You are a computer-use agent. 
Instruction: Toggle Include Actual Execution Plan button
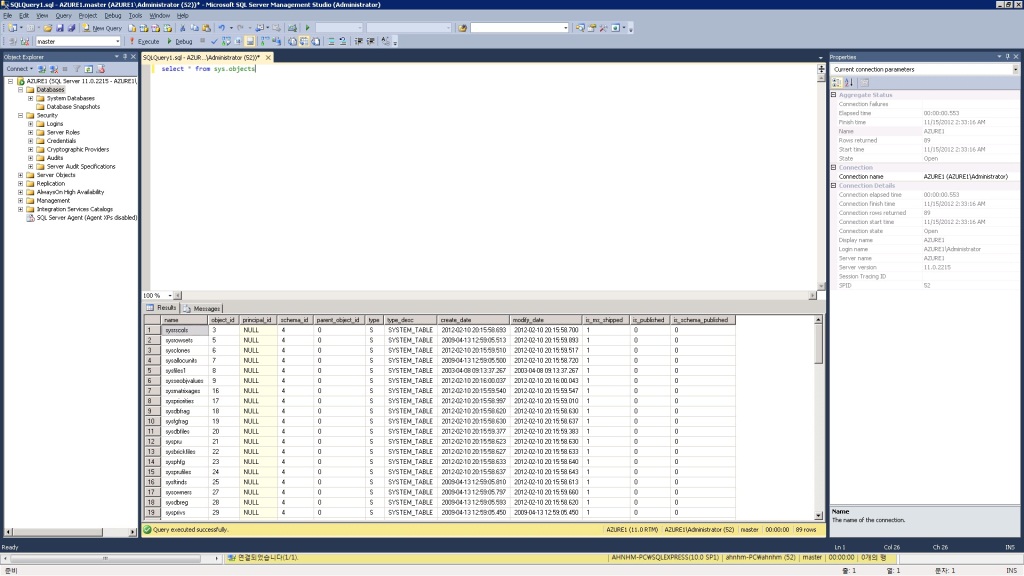click(264, 41)
